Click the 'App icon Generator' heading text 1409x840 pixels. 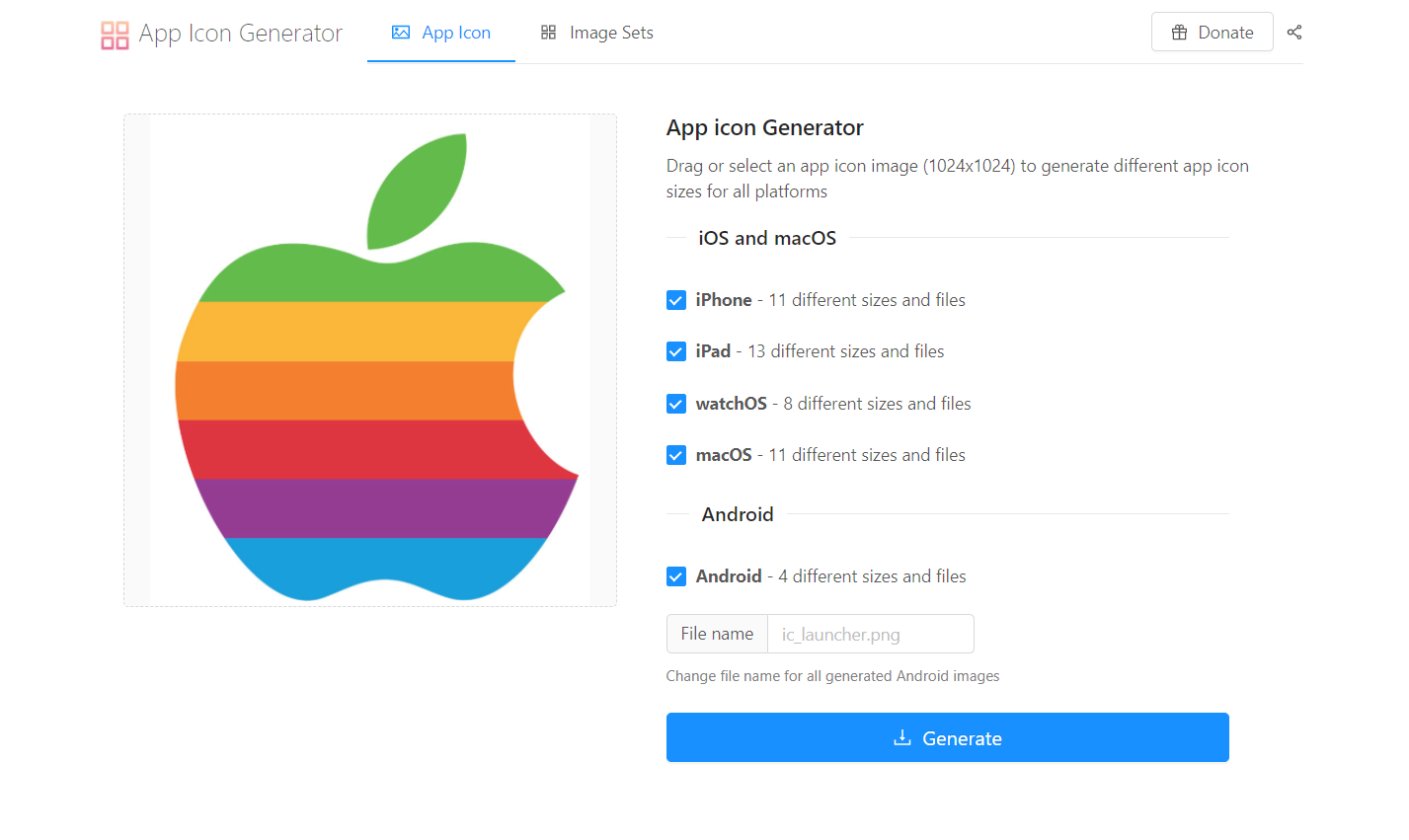[764, 127]
